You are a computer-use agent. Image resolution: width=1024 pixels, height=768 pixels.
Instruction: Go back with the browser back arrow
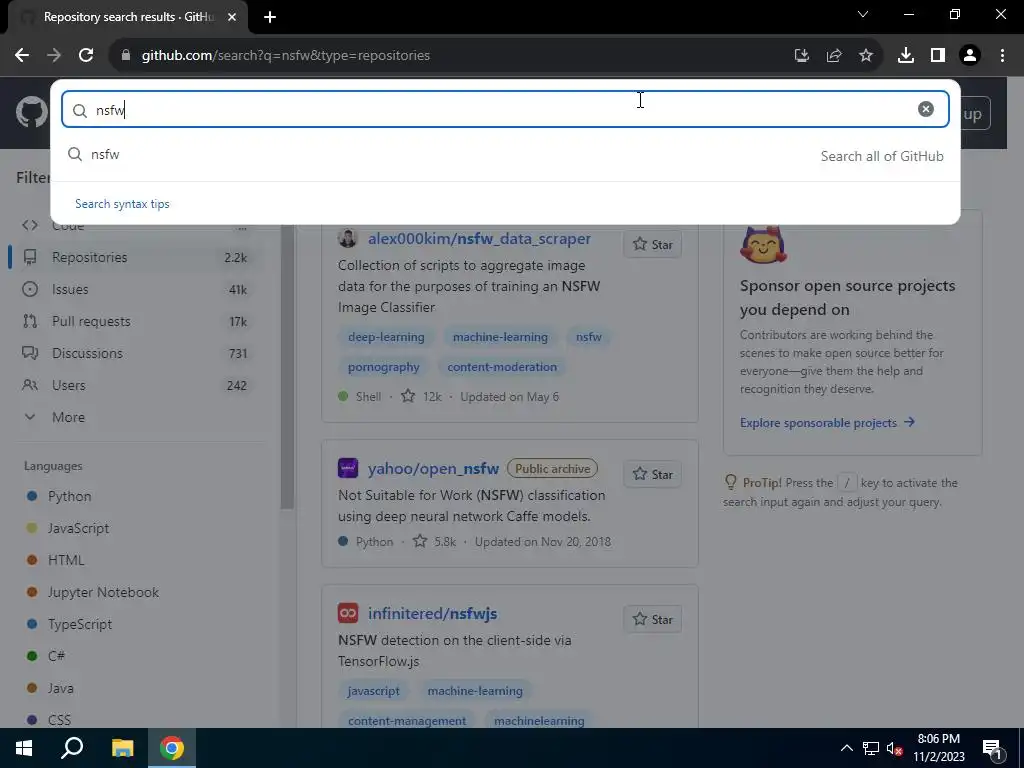[x=22, y=56]
